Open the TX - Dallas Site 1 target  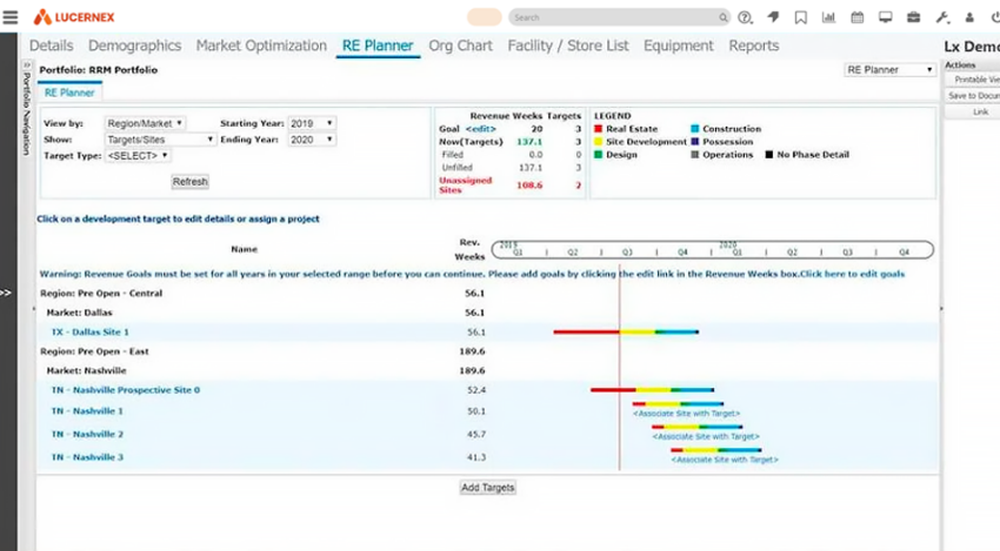pos(90,332)
